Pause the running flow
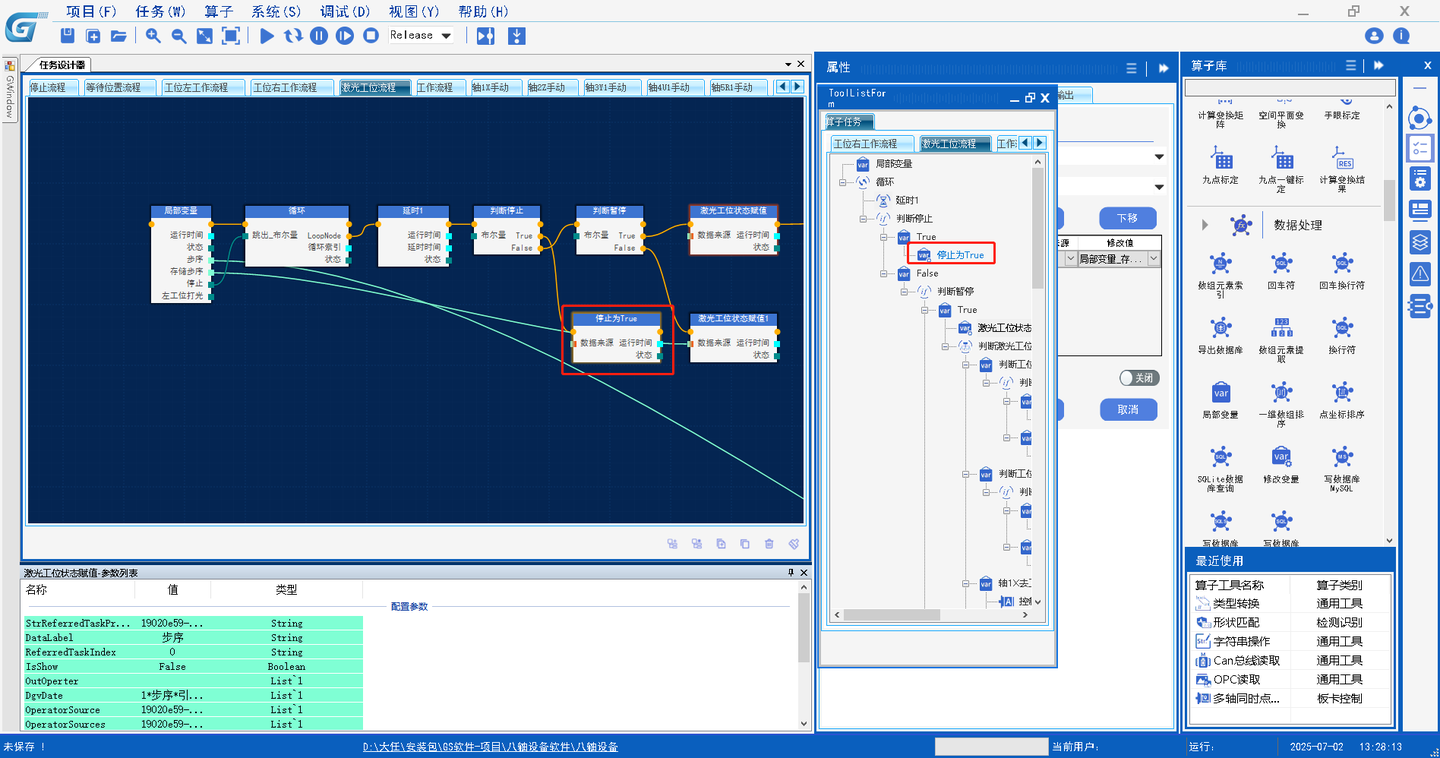1440x758 pixels. [319, 36]
